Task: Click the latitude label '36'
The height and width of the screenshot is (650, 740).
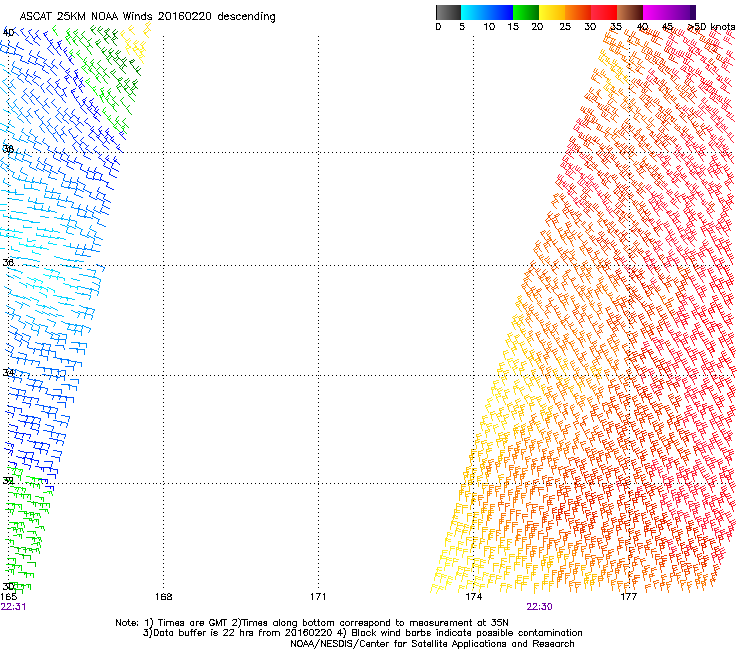Action: [8, 262]
